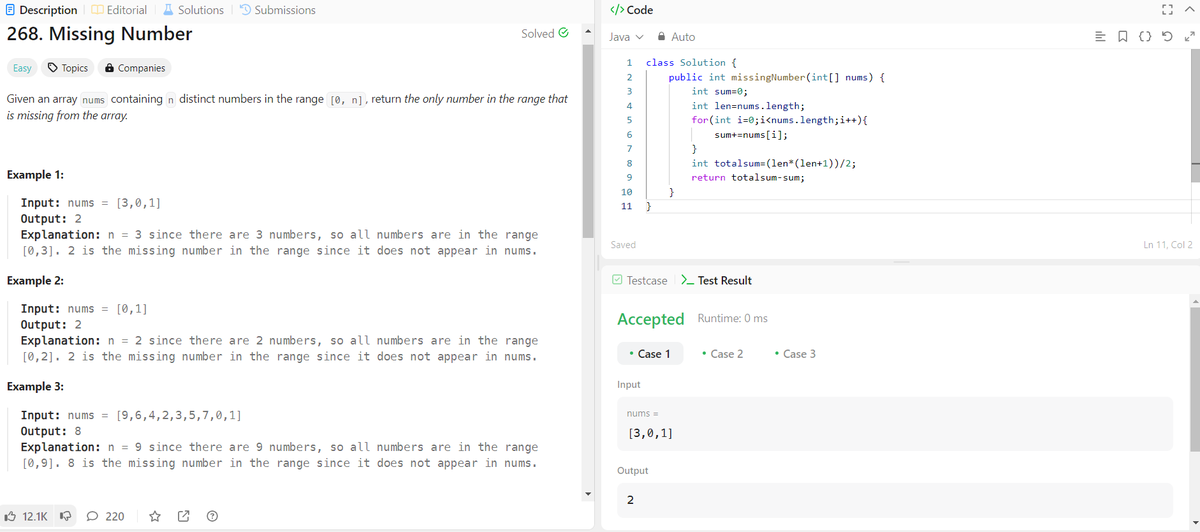This screenshot has width=1200, height=532.
Task: Collapse the Code panel with the up chevron
Action: tap(1190, 10)
